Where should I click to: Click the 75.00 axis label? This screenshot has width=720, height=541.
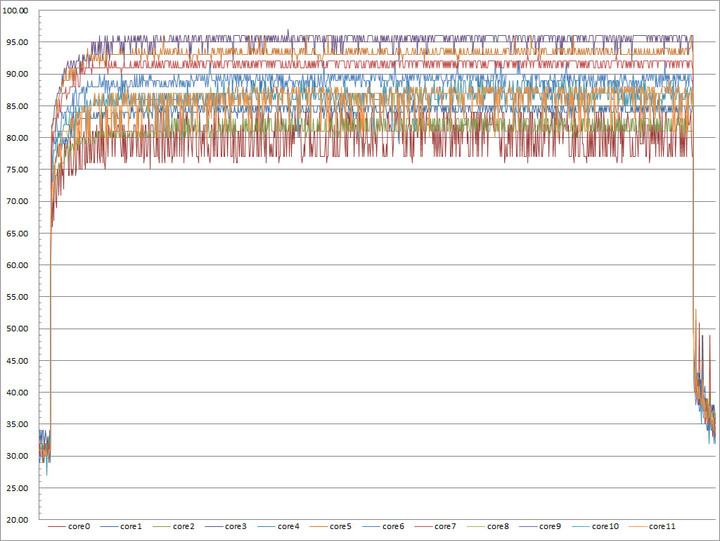17,169
